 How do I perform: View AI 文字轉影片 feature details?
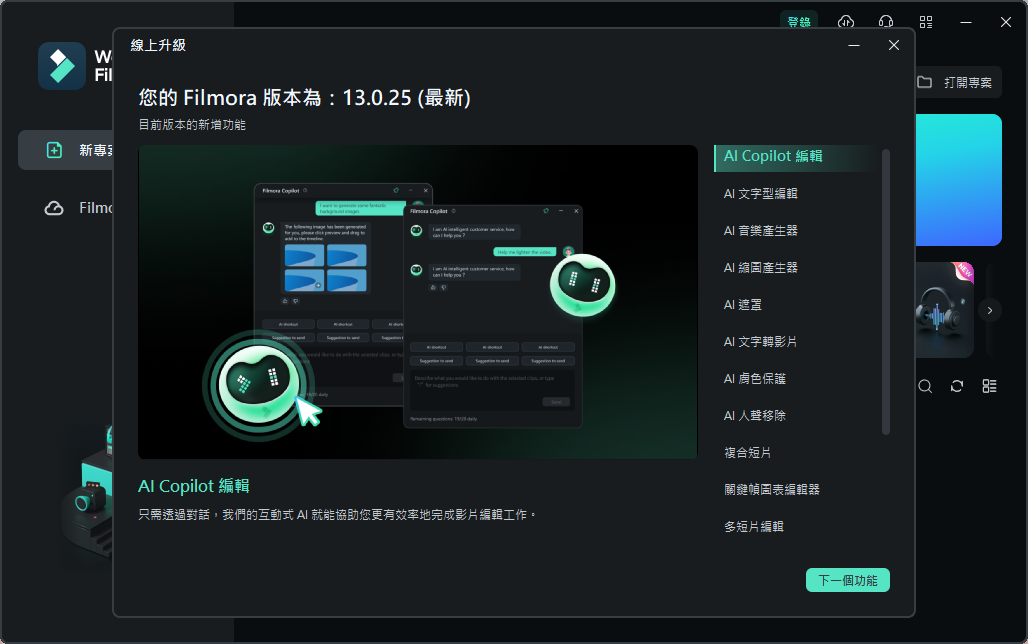coord(761,342)
